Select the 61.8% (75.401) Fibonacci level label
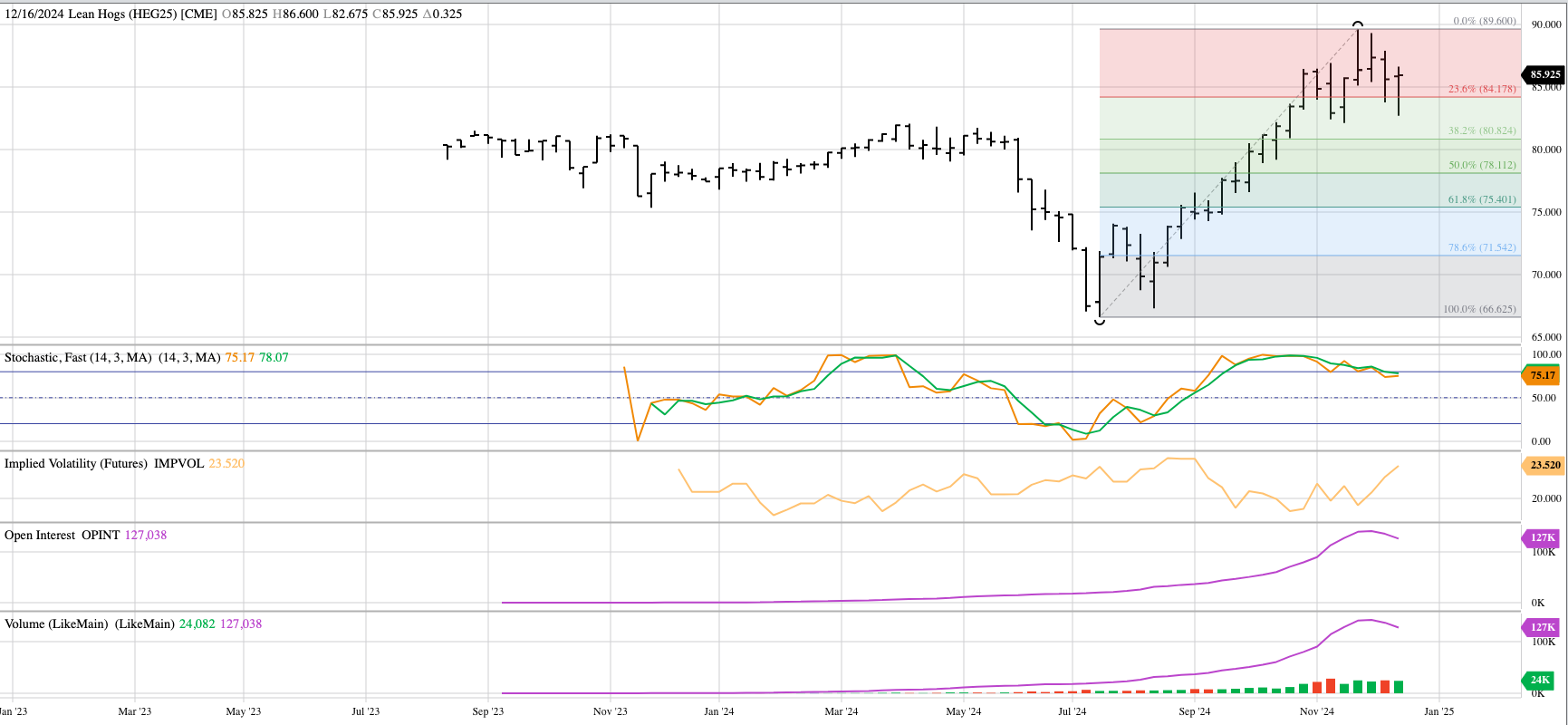Image resolution: width=1568 pixels, height=725 pixels. pos(1481,199)
